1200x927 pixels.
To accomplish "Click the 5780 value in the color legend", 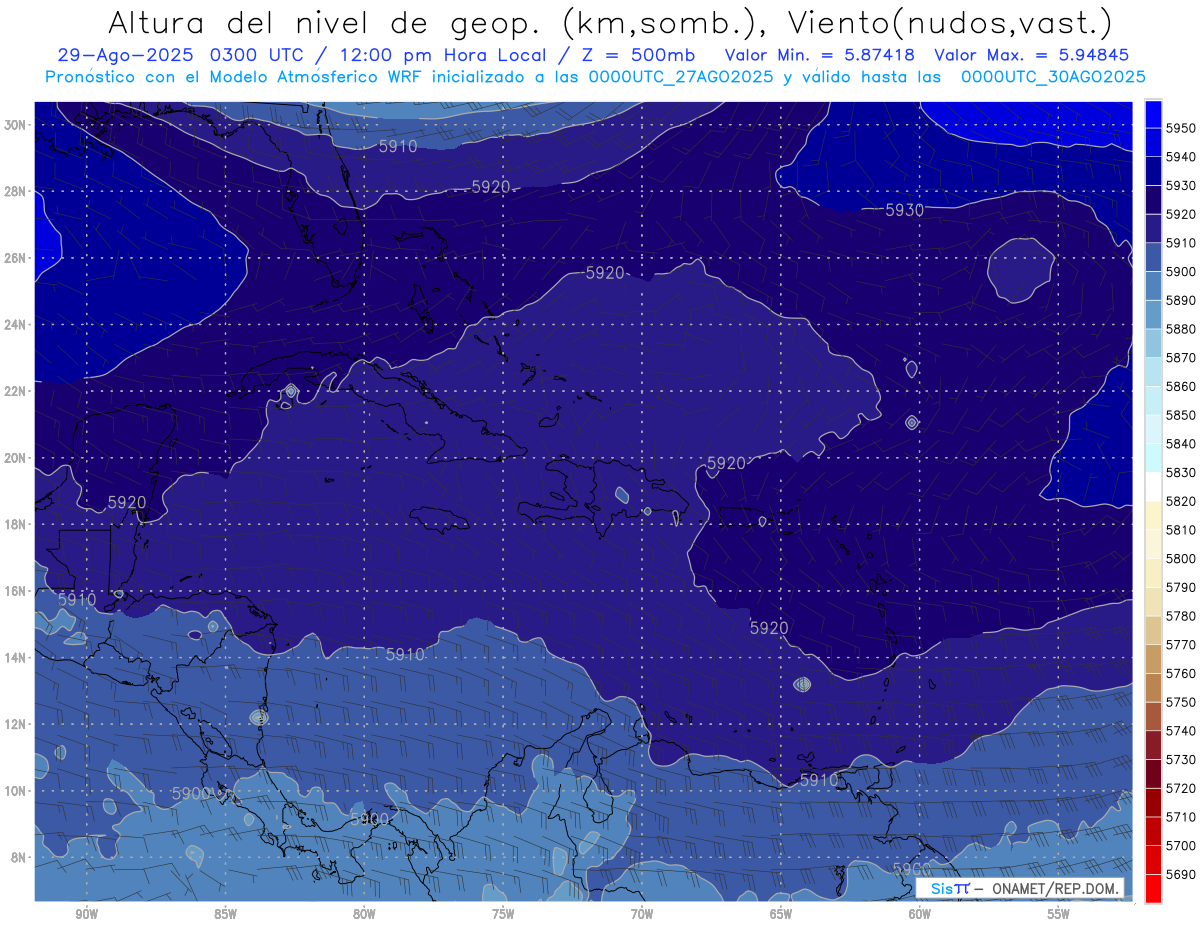I will click(1181, 616).
